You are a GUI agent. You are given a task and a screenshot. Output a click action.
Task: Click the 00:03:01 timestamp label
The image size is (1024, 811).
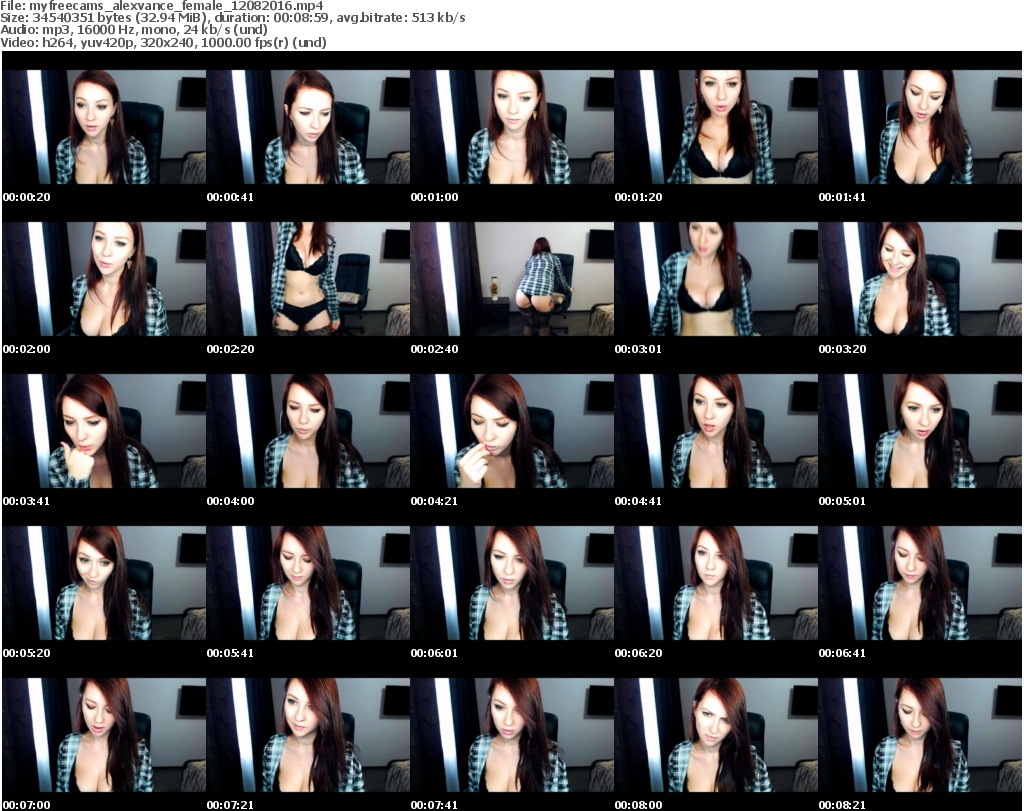pyautogui.click(x=638, y=349)
